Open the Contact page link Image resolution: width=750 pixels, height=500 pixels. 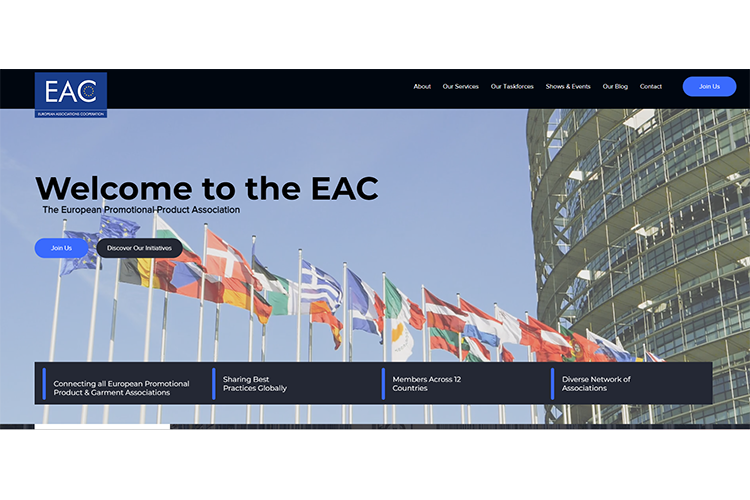point(651,87)
